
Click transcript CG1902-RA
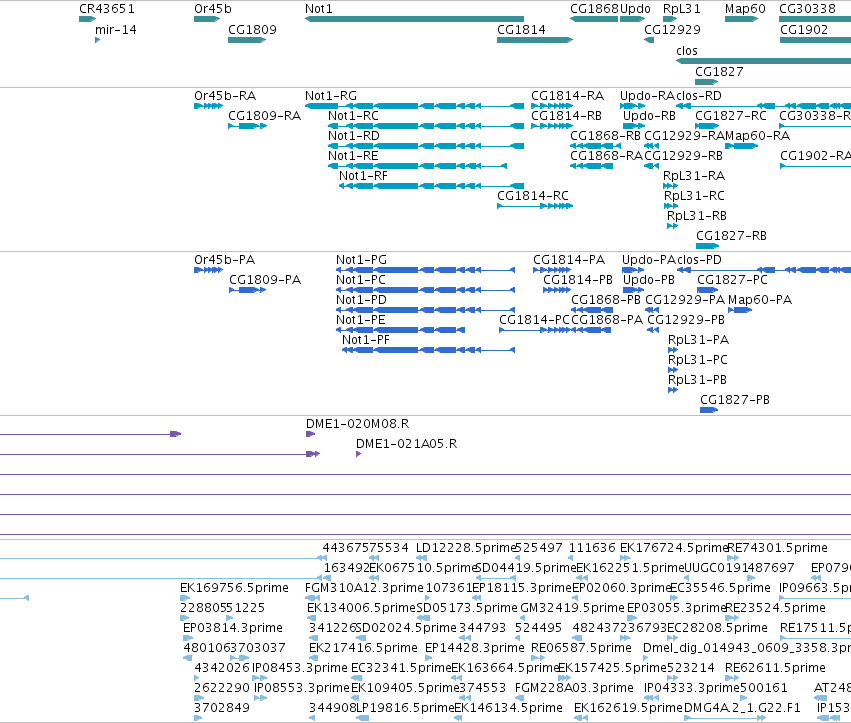click(815, 166)
